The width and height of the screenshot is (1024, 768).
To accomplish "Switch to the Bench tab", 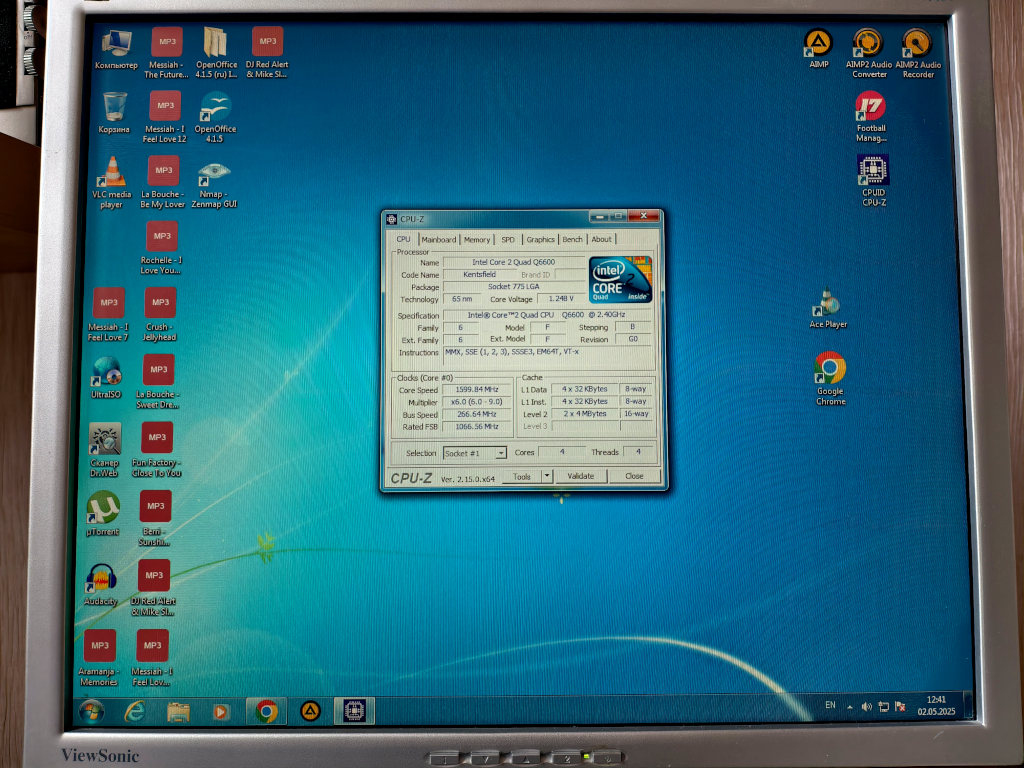I will point(573,240).
